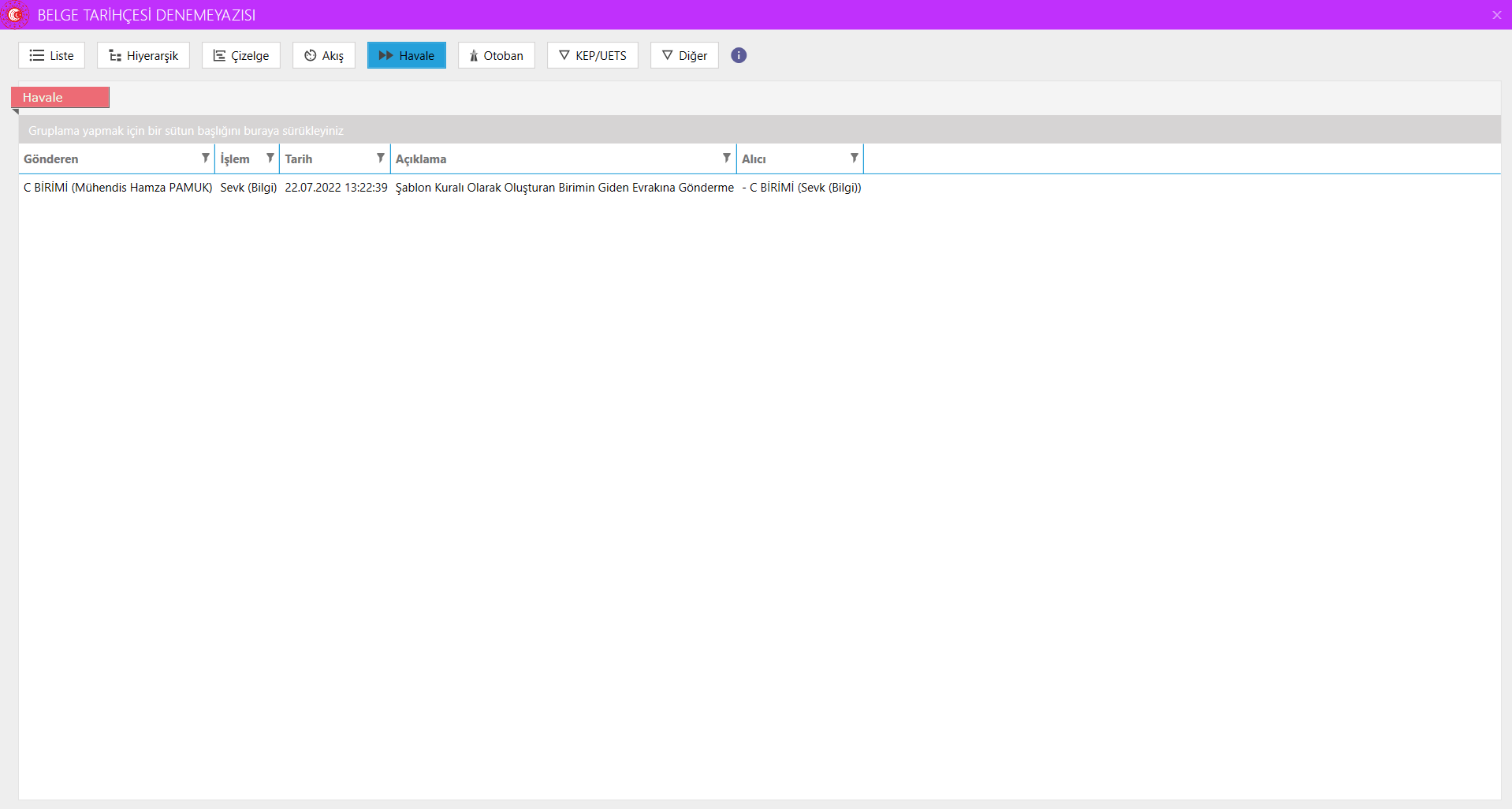Open the Gönderen column filter

click(x=206, y=158)
